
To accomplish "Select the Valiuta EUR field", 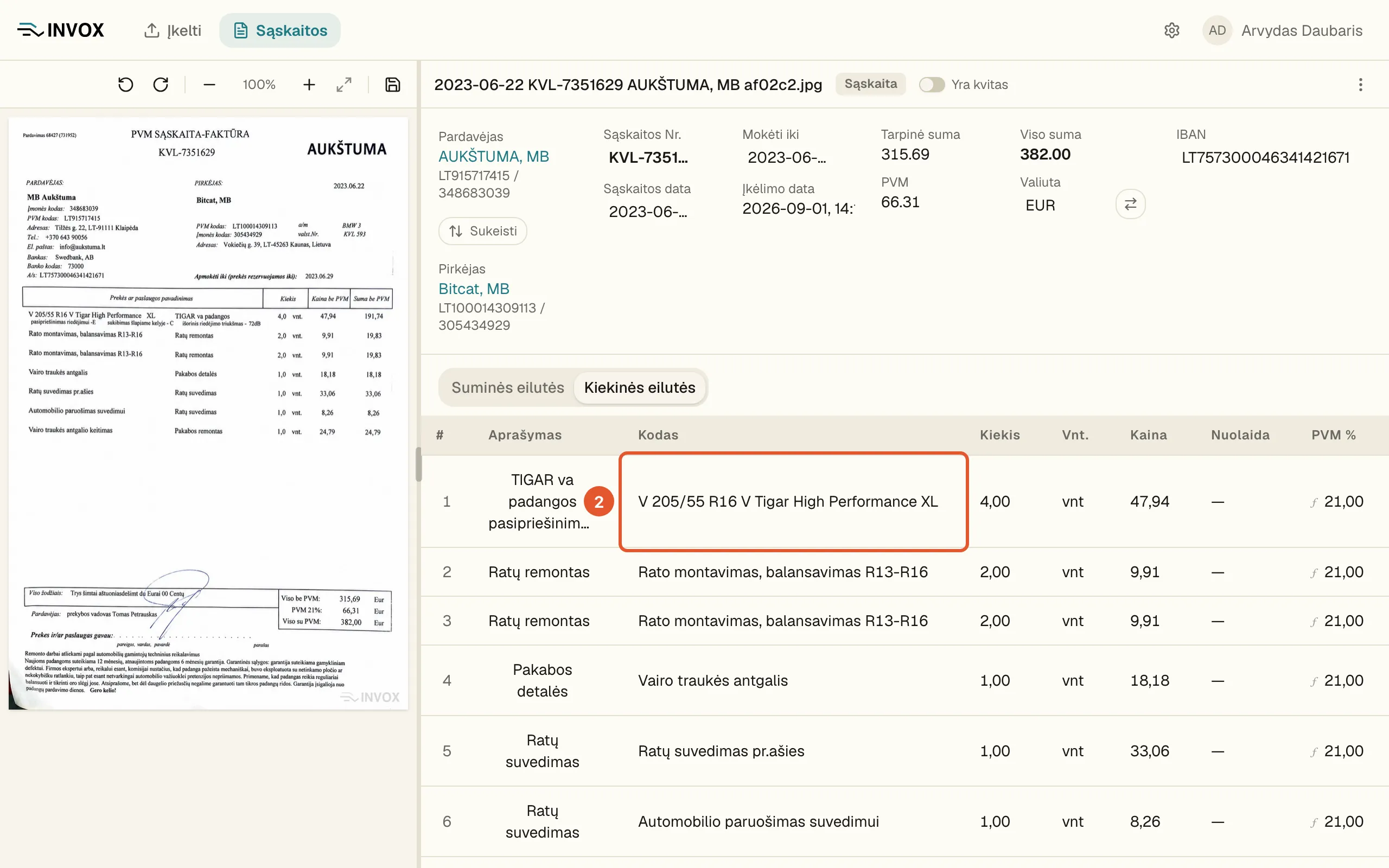I will point(1040,206).
